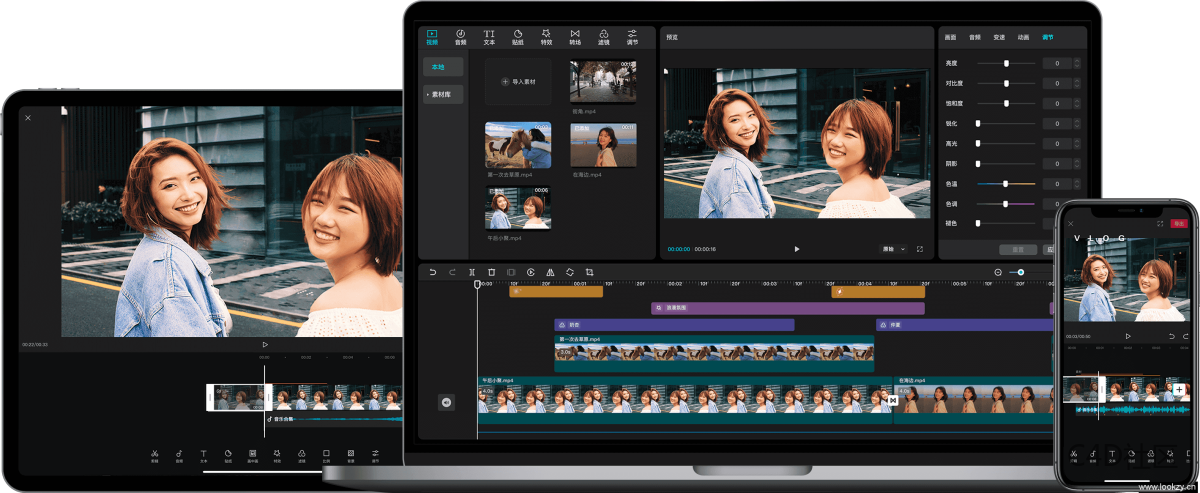This screenshot has width=1200, height=493.
Task: Open the 原始 aspect ratio dropdown
Action: [893, 249]
